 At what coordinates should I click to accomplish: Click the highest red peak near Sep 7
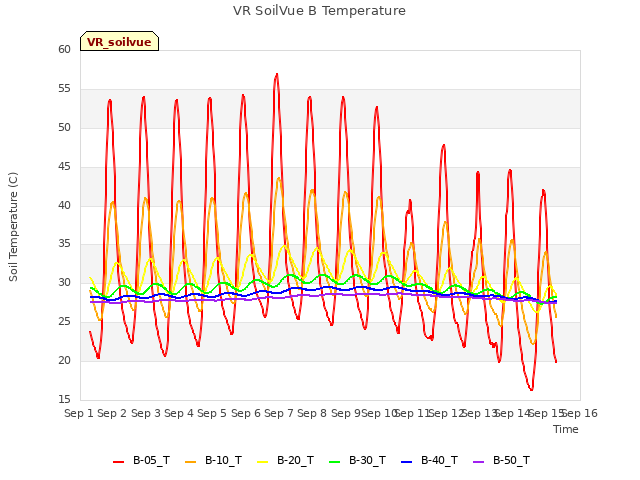point(277,75)
